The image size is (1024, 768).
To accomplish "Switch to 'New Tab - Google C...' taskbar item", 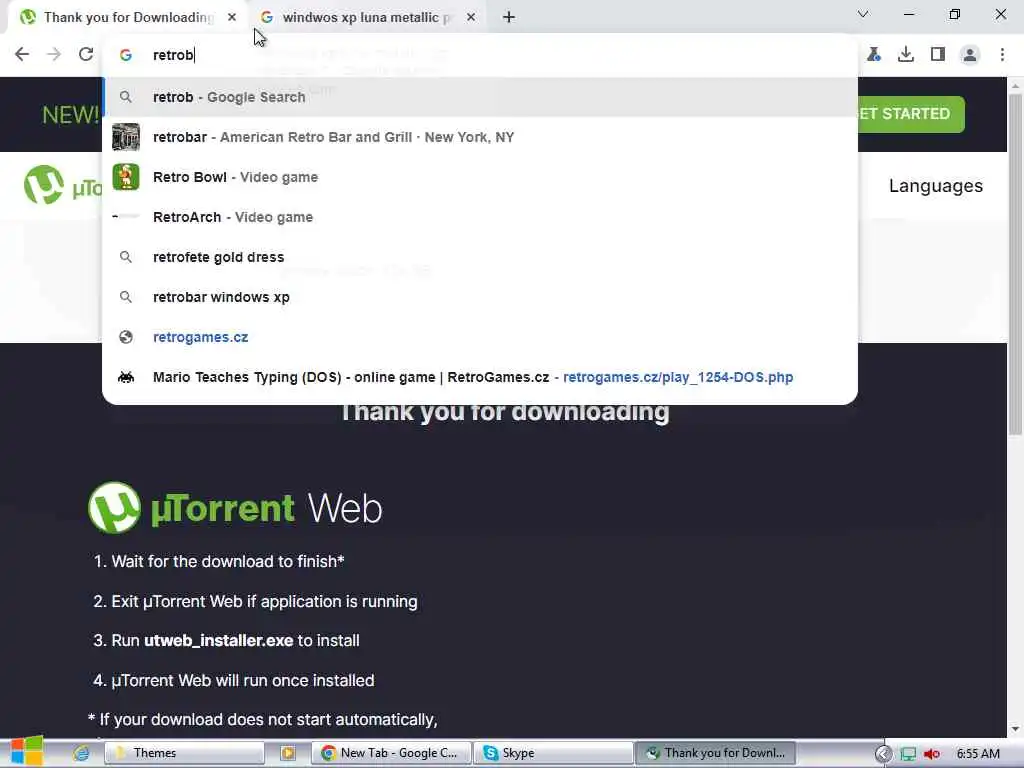I will 391,753.
